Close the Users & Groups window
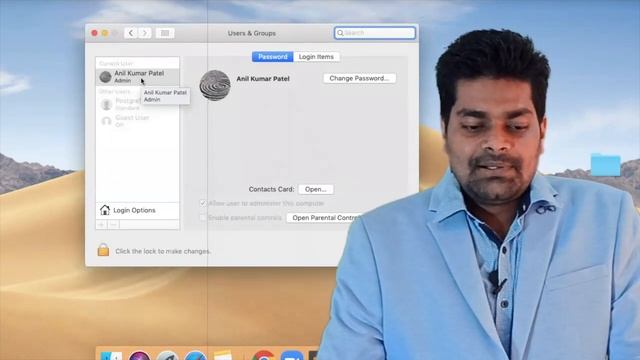 click(94, 33)
